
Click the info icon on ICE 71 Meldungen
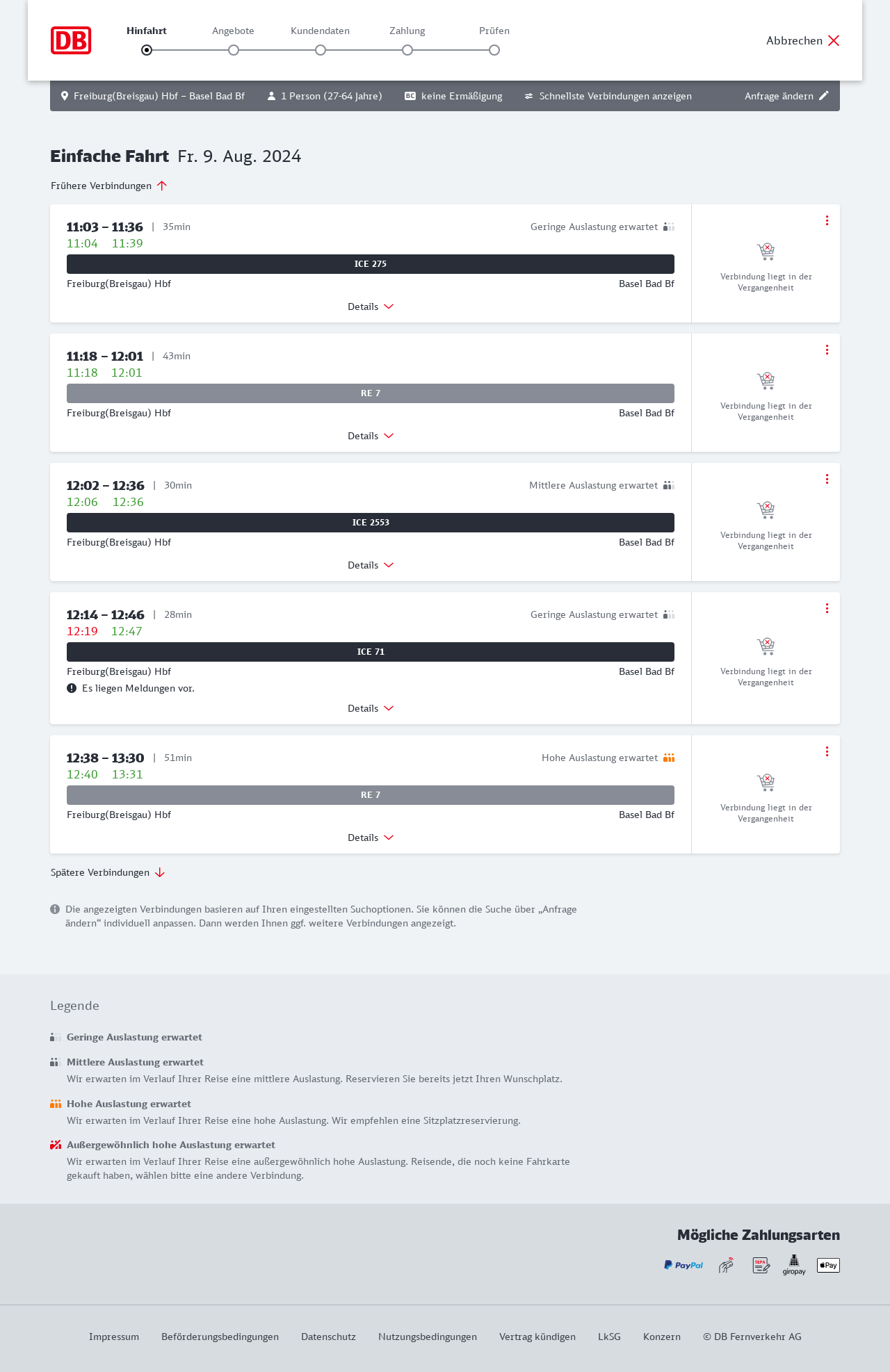[72, 688]
